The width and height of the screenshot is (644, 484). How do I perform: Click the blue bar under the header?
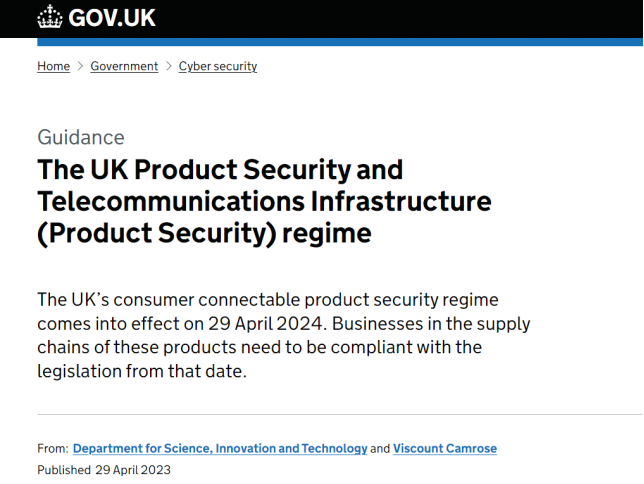click(x=340, y=42)
